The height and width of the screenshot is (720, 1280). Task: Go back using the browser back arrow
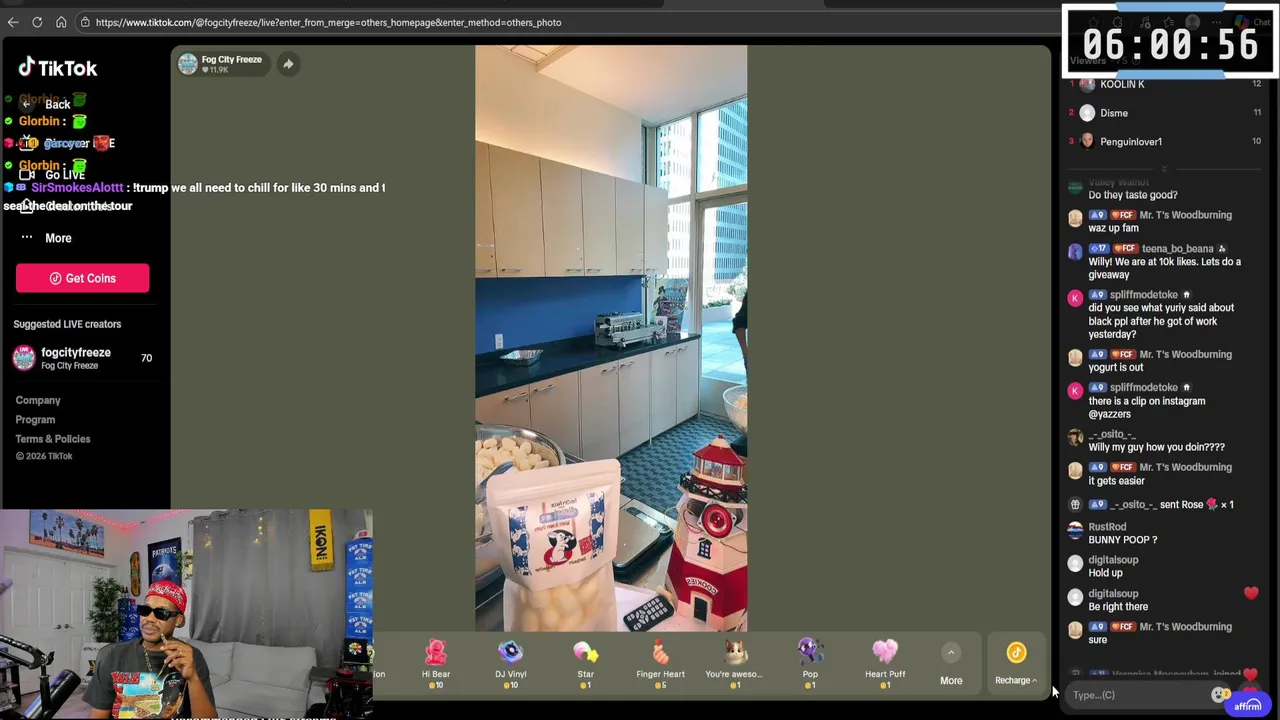click(13, 22)
